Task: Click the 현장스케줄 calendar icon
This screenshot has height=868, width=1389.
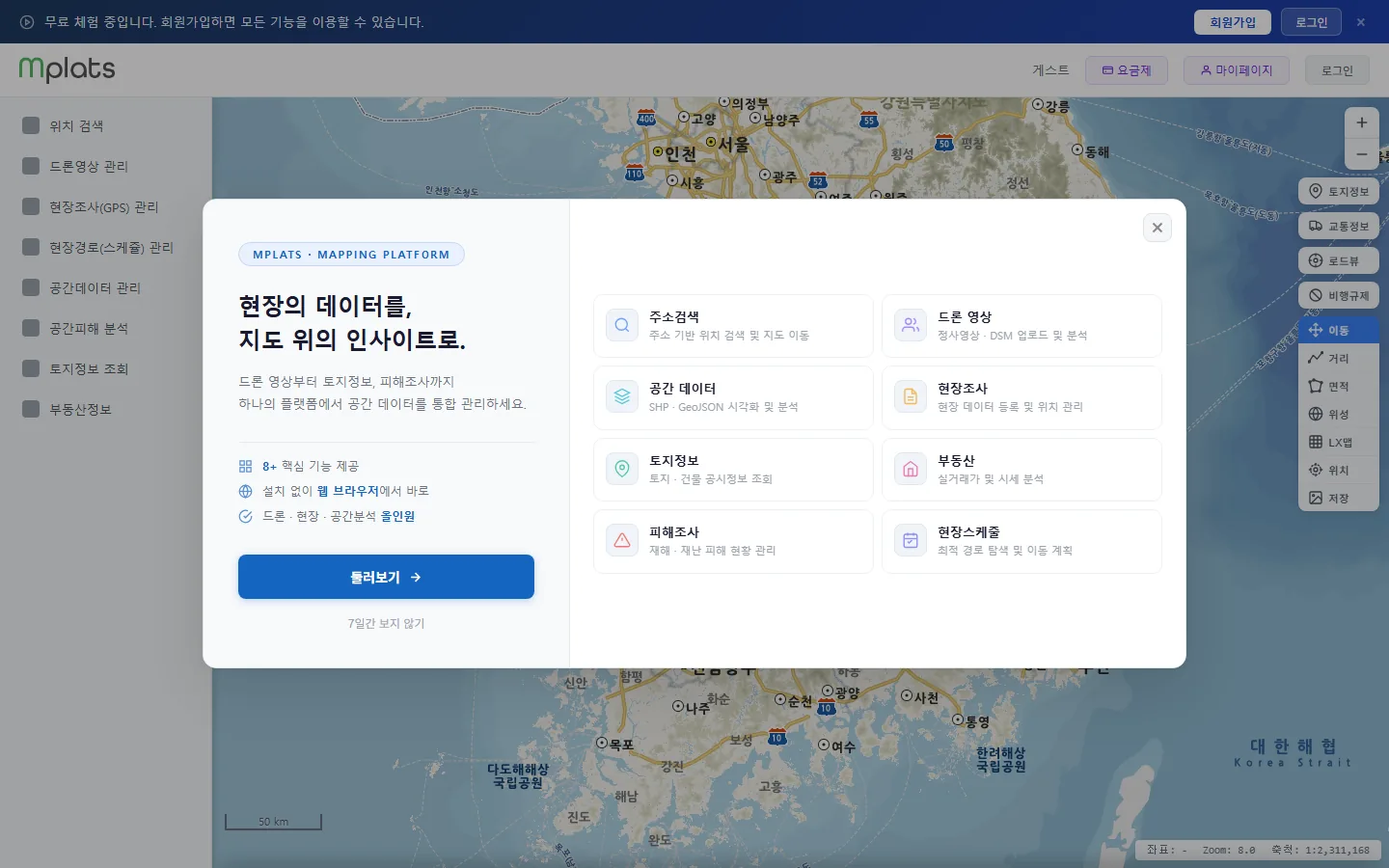Action: 911,541
